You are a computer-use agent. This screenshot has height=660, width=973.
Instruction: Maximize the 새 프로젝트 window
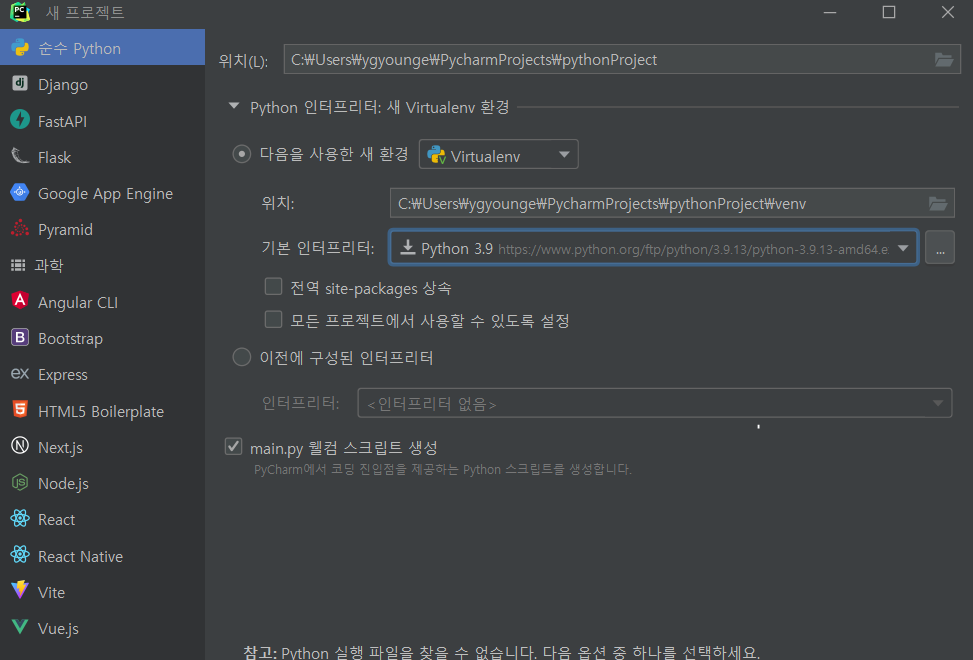tap(889, 12)
